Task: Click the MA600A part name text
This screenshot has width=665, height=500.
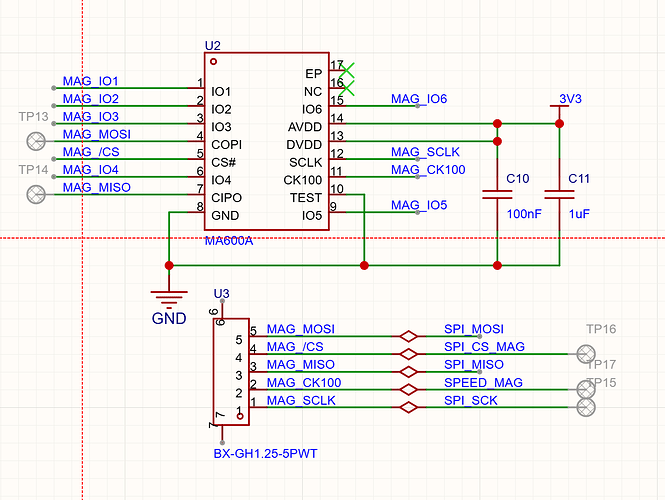Action: (x=229, y=241)
